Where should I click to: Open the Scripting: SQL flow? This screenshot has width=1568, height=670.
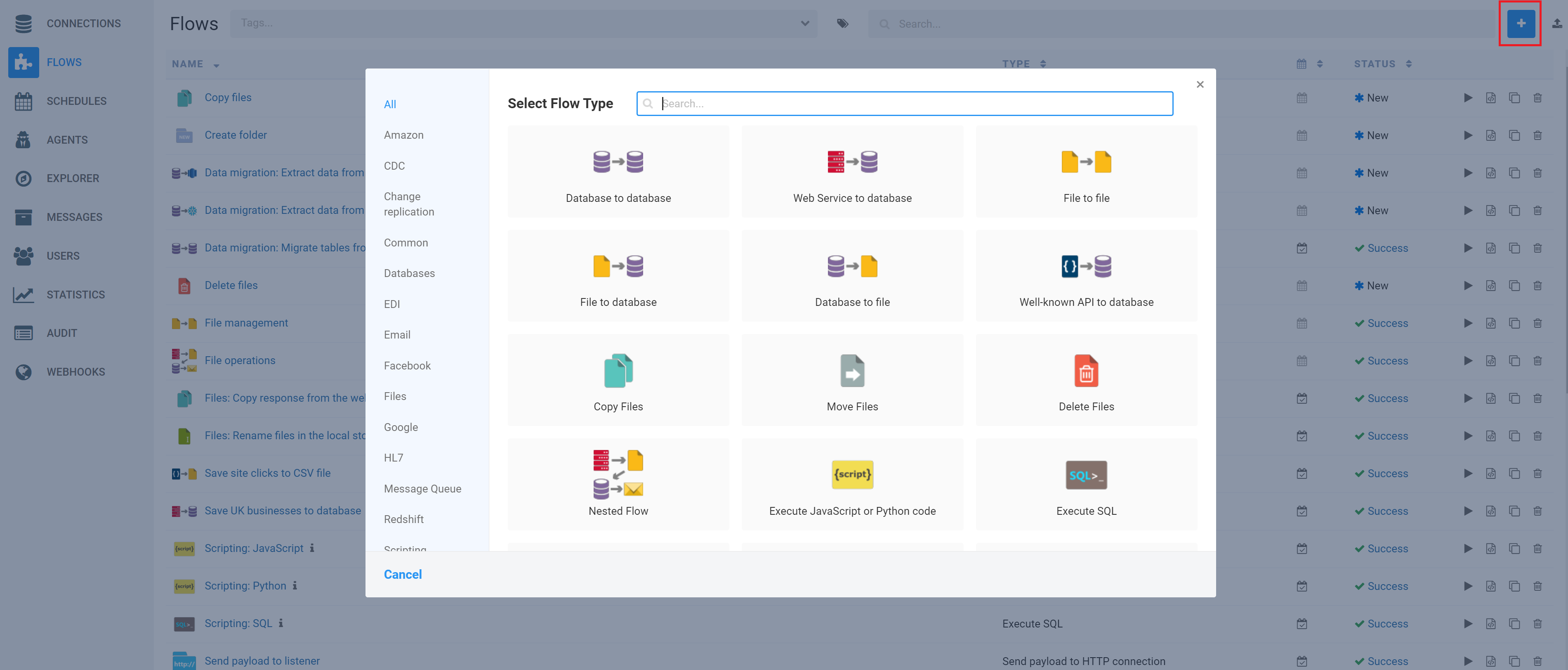(x=238, y=624)
